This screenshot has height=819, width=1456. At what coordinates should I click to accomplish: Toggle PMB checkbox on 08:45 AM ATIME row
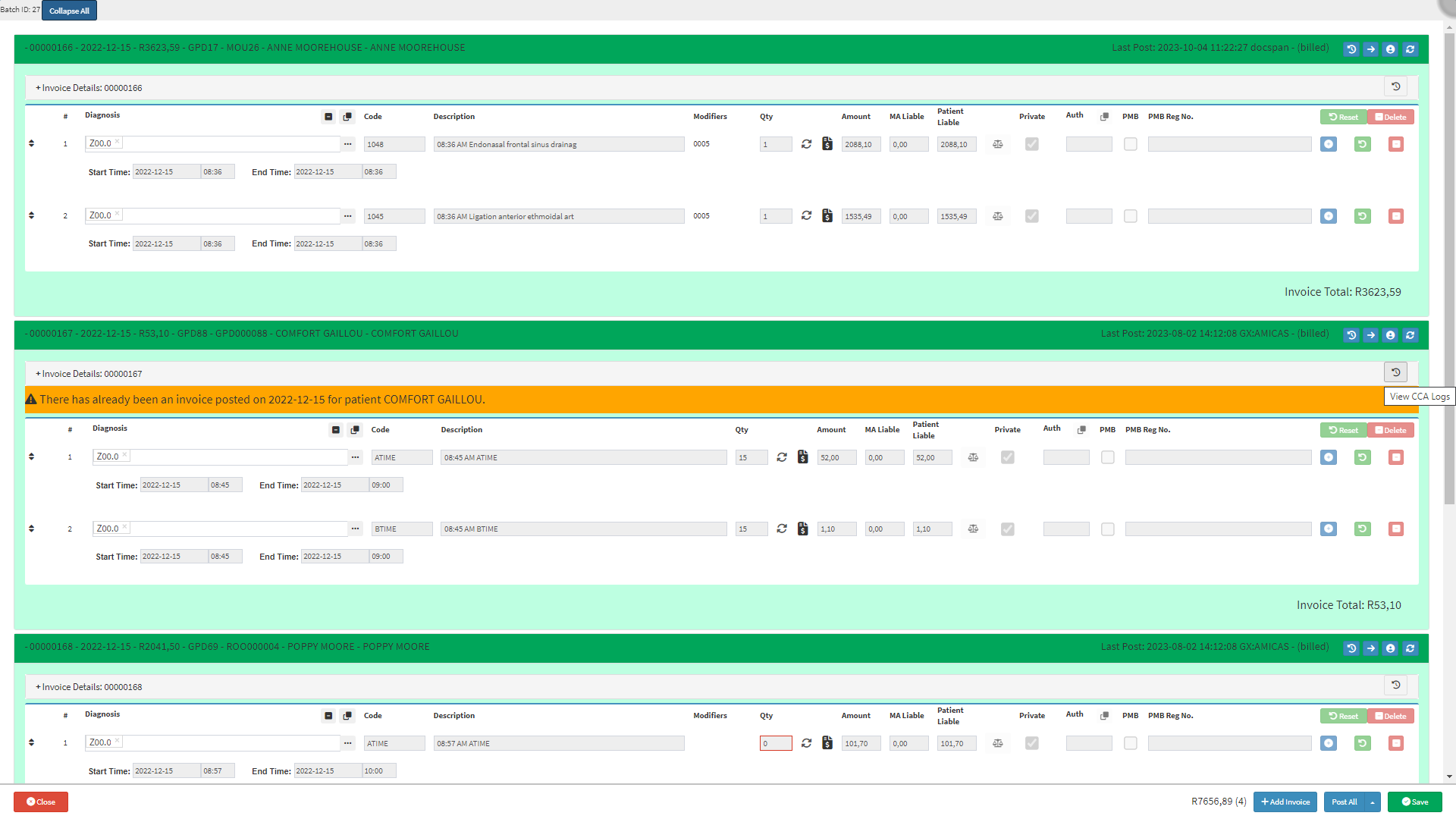[1107, 457]
